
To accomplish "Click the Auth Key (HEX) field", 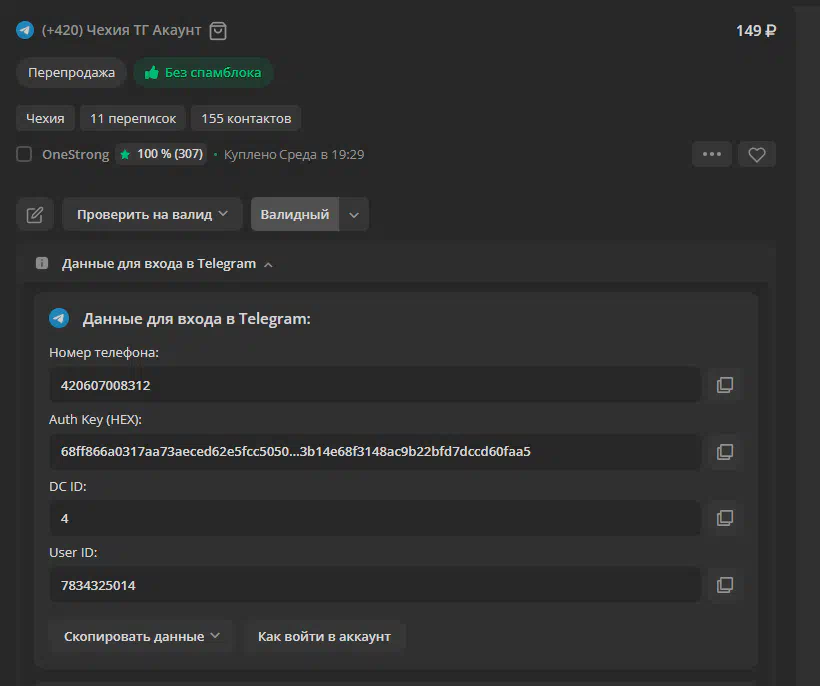I will [375, 452].
